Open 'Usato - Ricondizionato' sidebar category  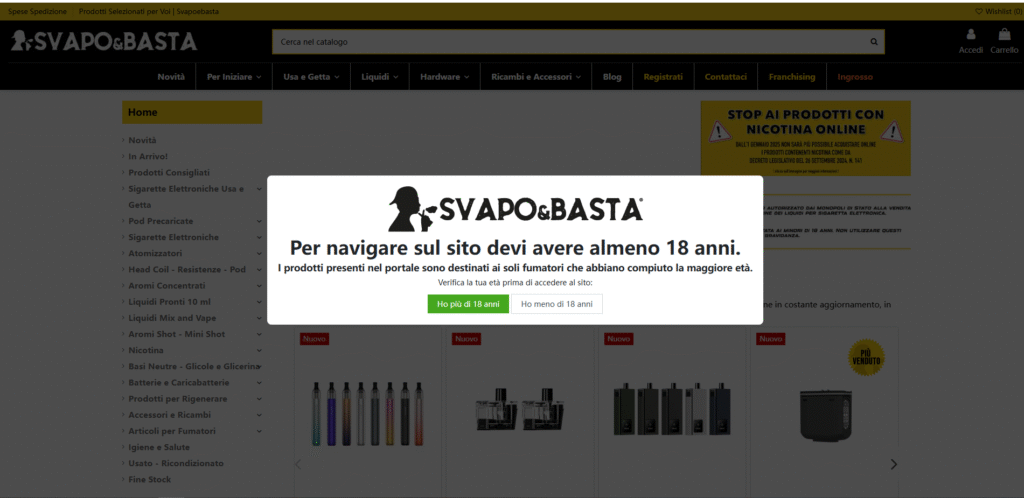pos(176,463)
